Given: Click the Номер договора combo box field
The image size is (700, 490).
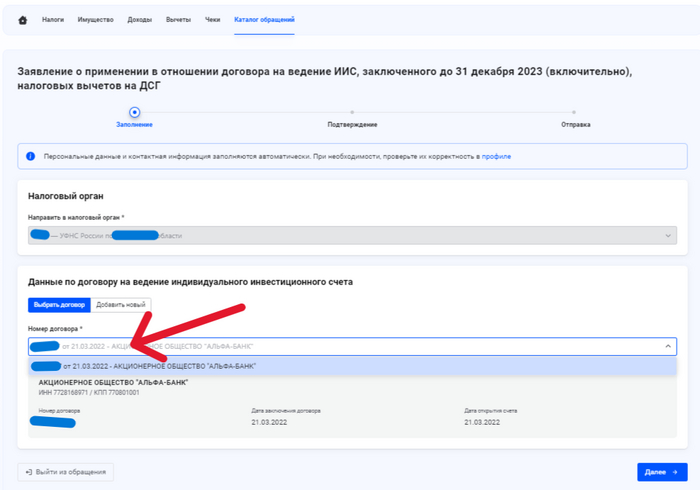Looking at the screenshot, I should coord(352,346).
